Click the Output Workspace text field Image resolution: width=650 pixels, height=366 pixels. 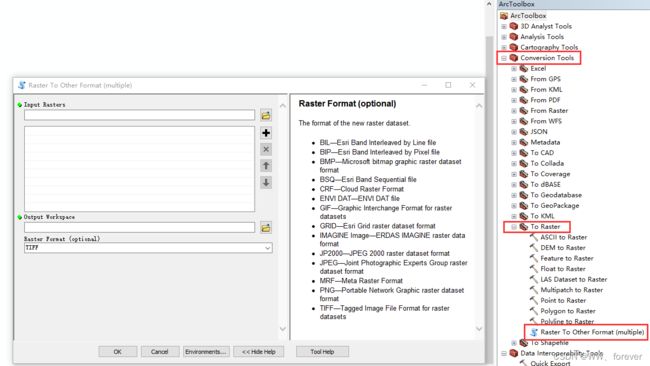[x=139, y=228]
